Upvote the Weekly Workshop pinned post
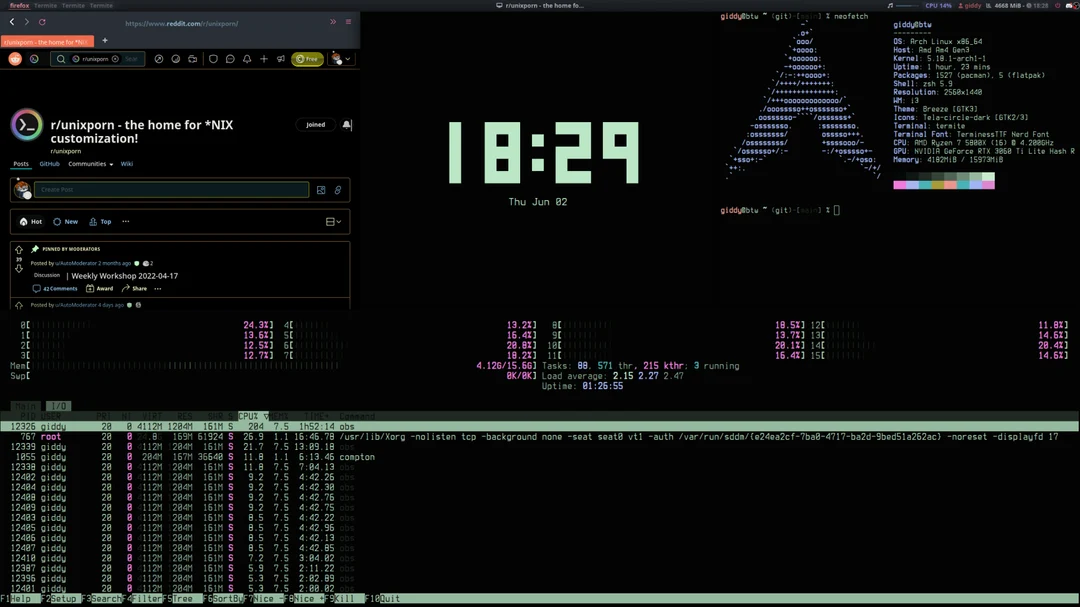The width and height of the screenshot is (1080, 607). tap(19, 249)
